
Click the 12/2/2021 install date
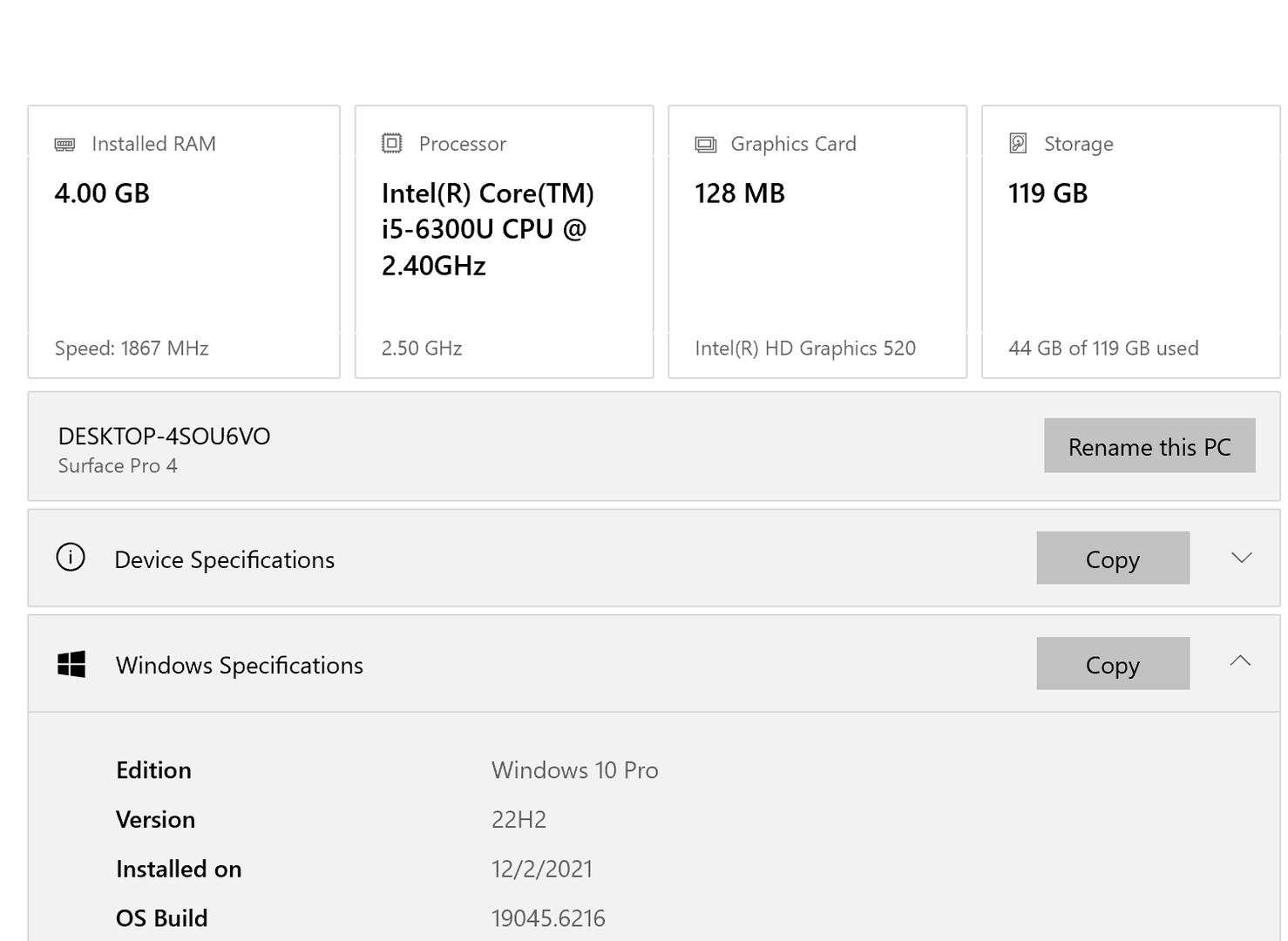542,870
